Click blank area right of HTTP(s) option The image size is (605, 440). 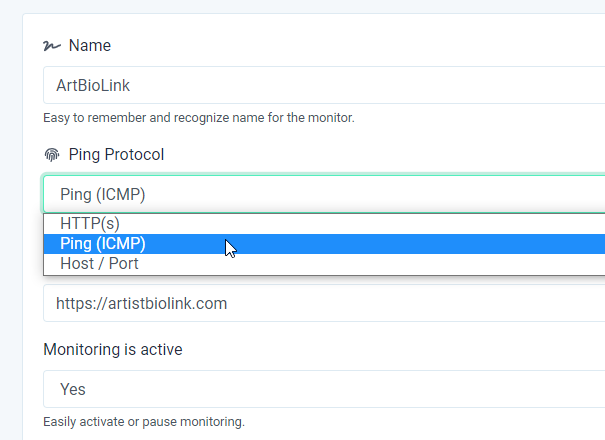(x=363, y=223)
